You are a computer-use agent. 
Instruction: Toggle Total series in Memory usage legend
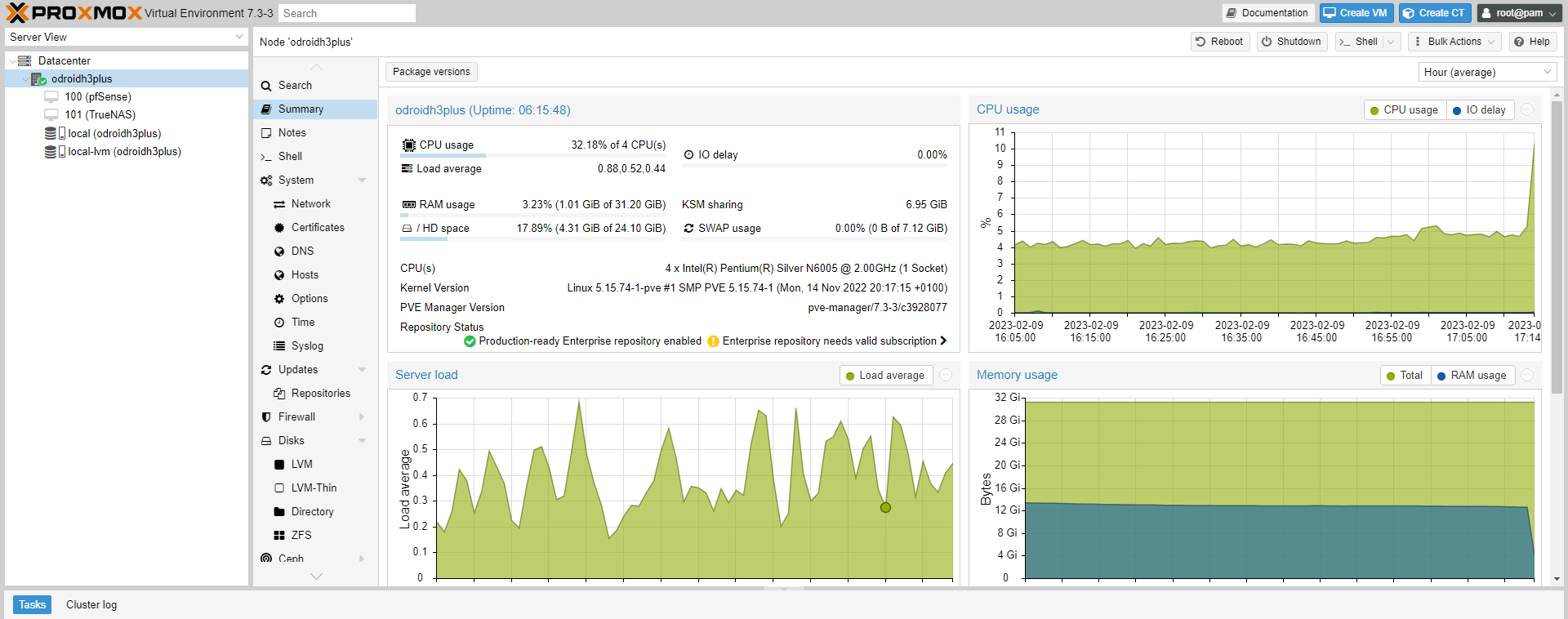pyautogui.click(x=1405, y=376)
